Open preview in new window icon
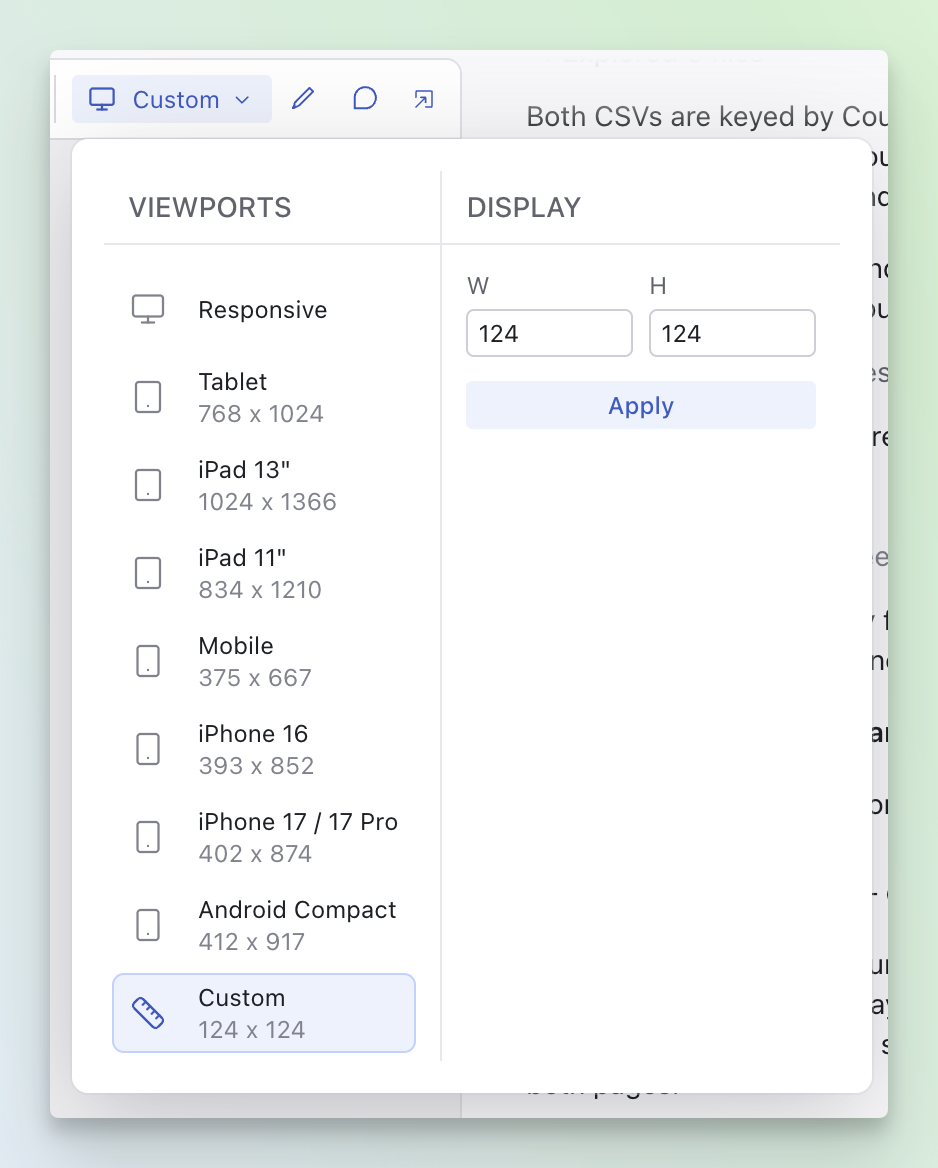 (x=424, y=99)
